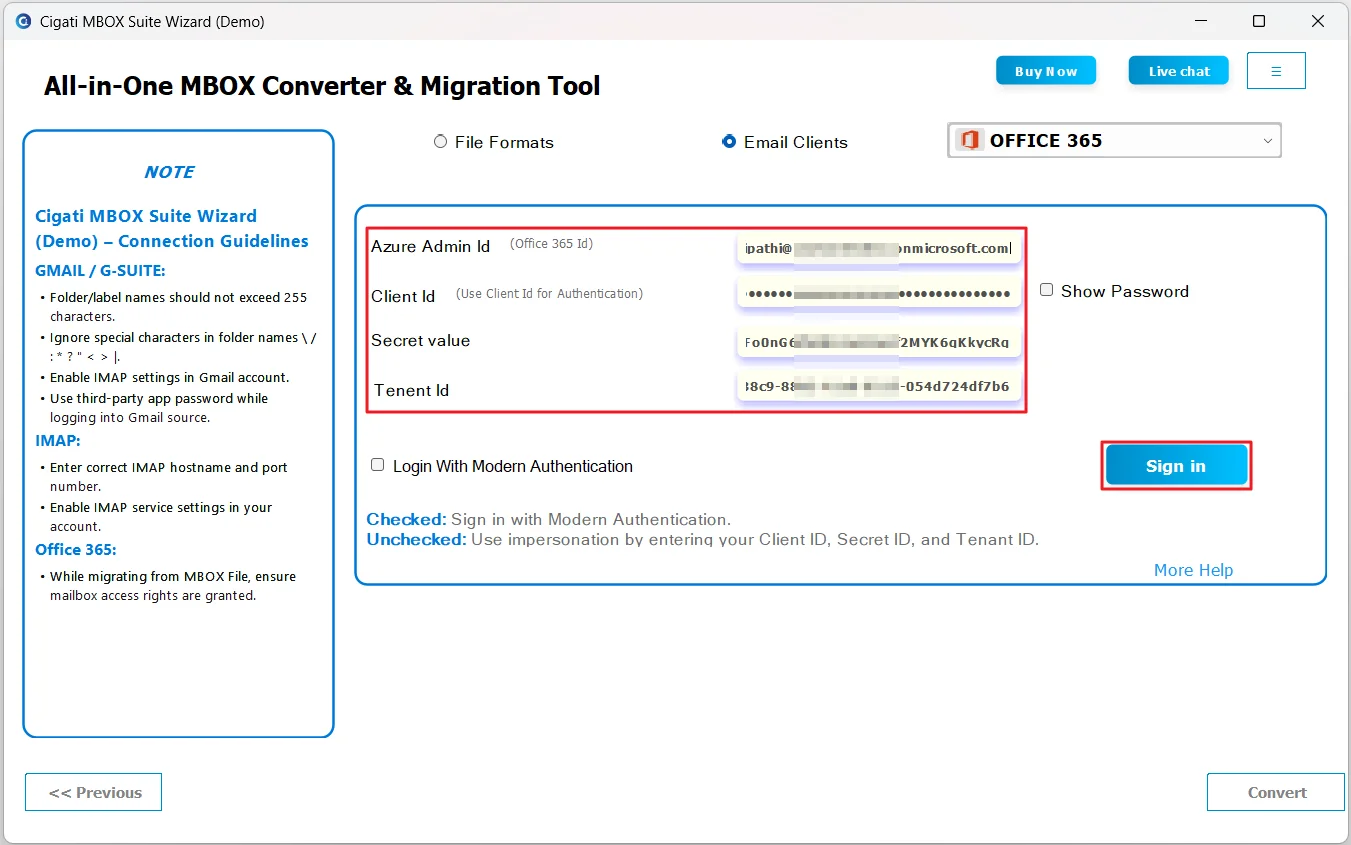Minimize the Cigati MBOX Suite window
This screenshot has height=845, width=1351.
pos(1199,21)
